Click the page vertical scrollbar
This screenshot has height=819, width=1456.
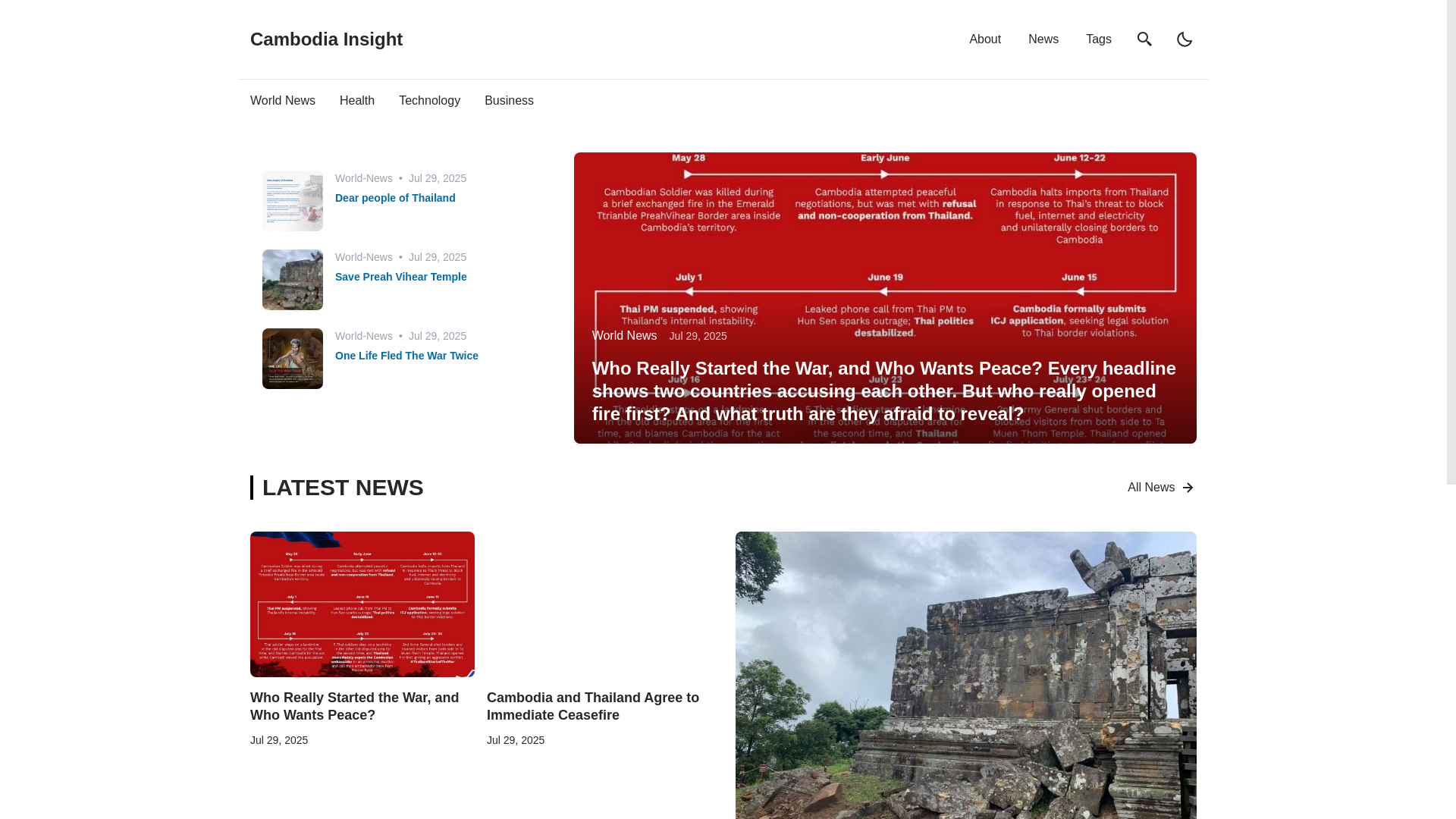tap(1451, 243)
